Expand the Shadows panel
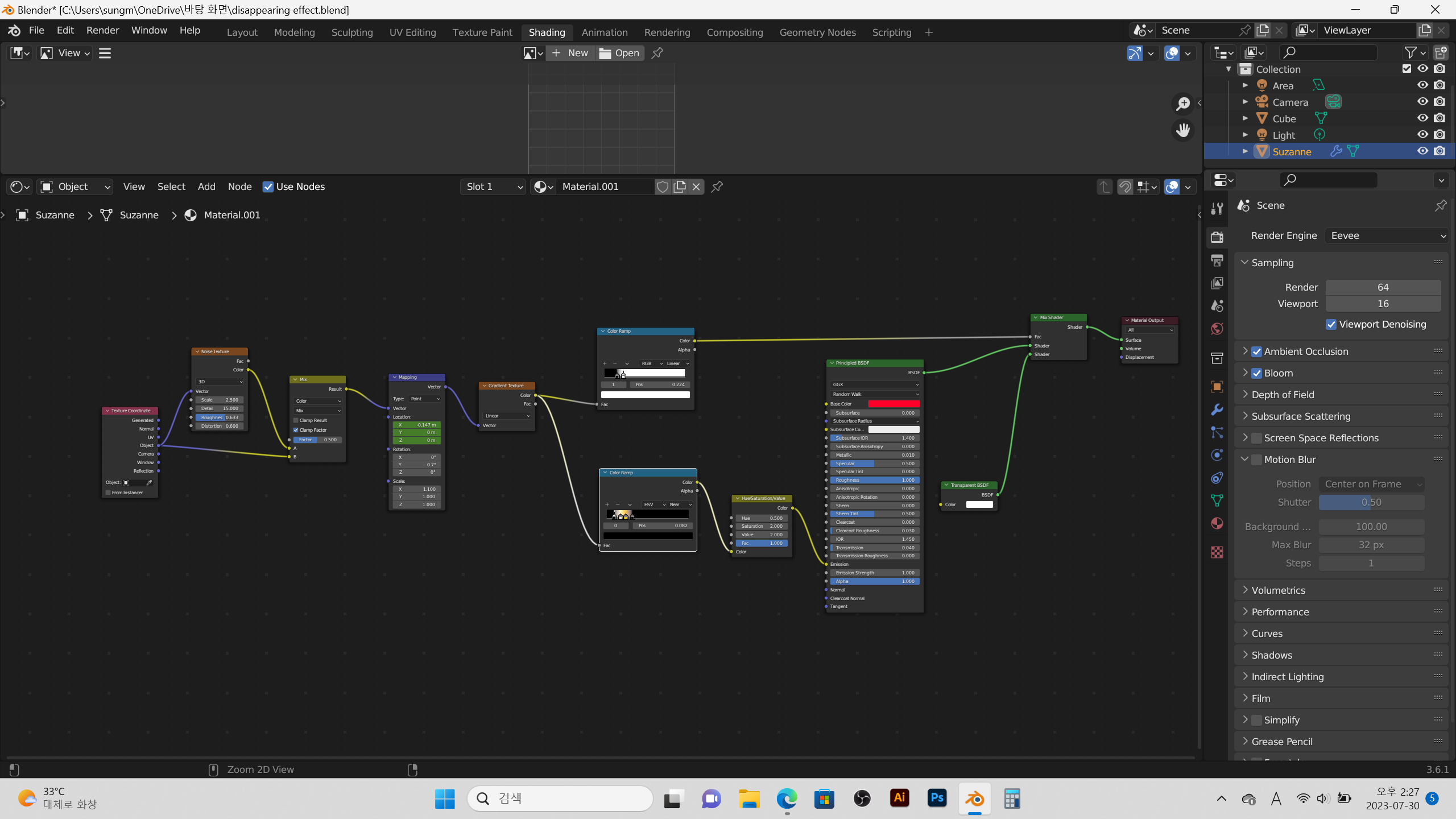This screenshot has height=819, width=1456. click(x=1272, y=655)
